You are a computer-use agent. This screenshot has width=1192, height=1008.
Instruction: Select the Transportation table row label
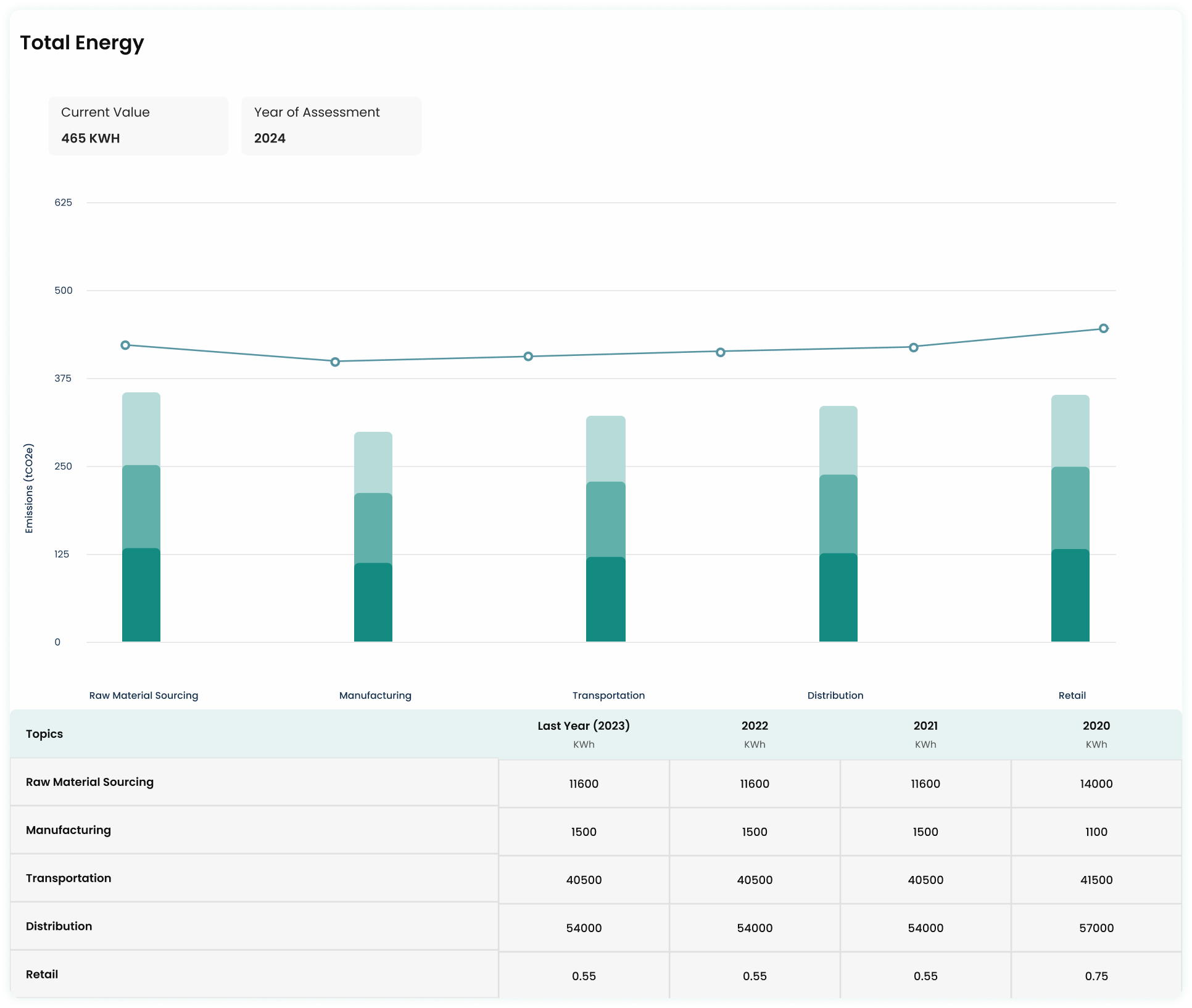(x=68, y=878)
